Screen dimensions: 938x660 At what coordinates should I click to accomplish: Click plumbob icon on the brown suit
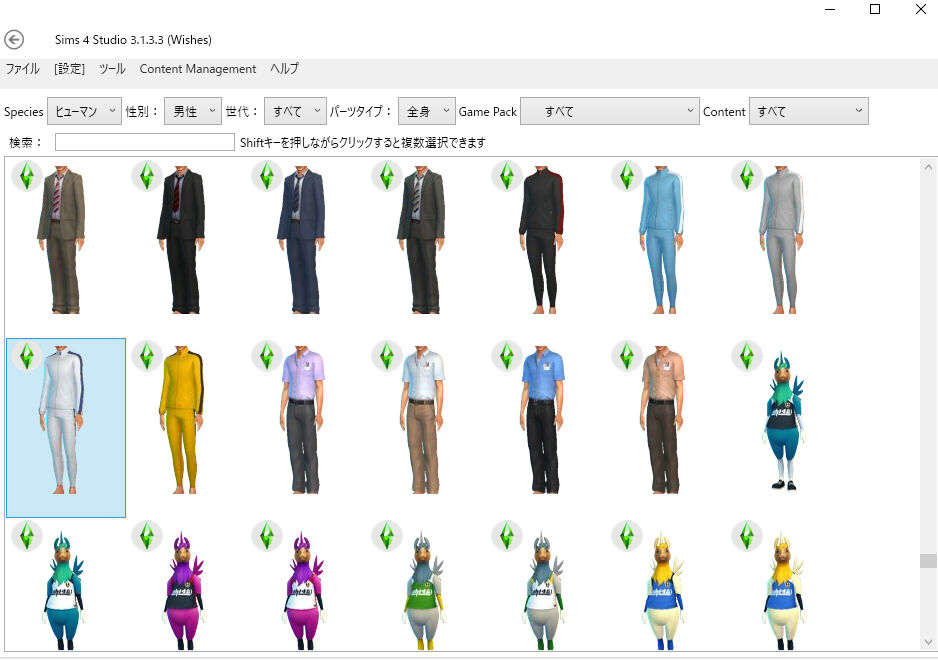click(x=27, y=176)
